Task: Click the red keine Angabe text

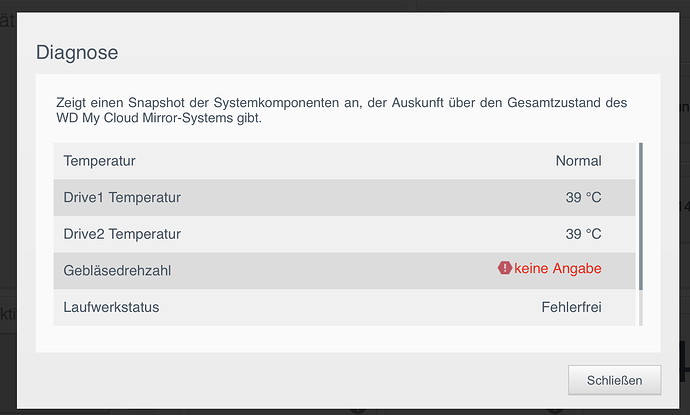Action: coord(558,268)
